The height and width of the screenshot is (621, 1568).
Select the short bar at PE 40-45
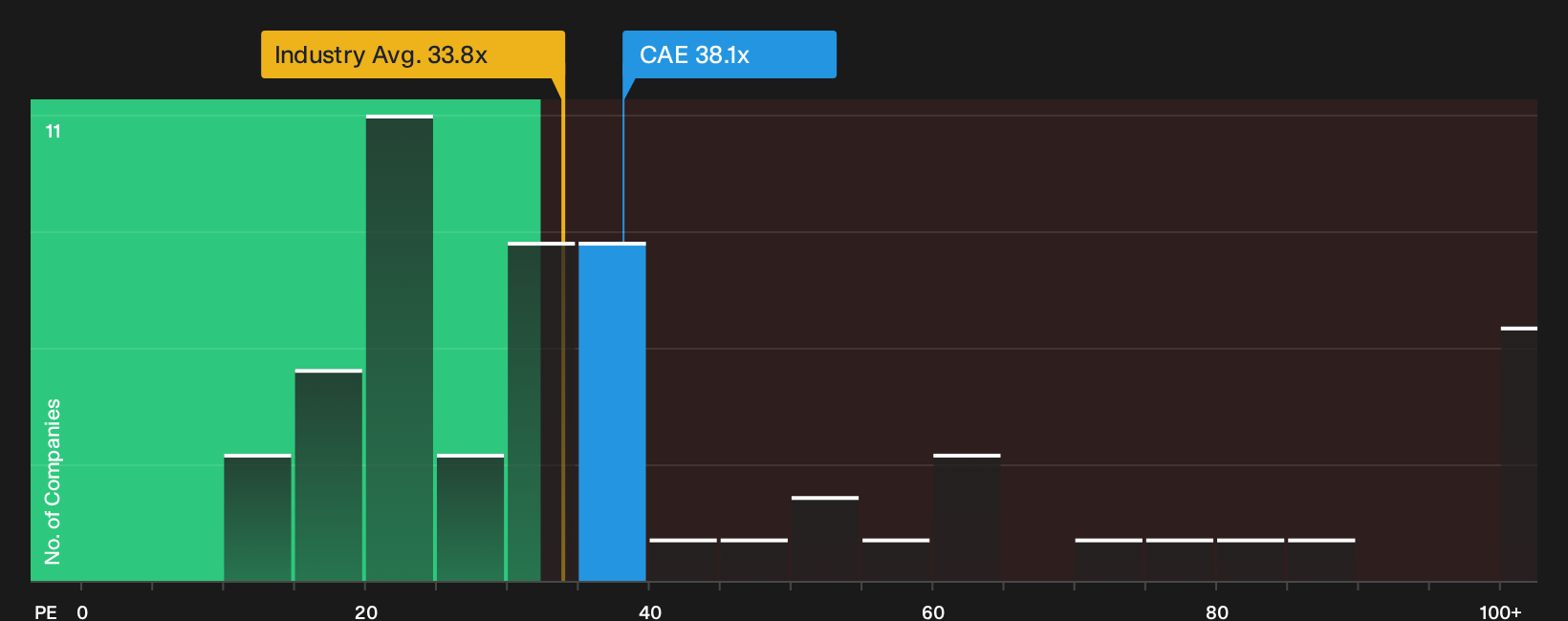point(684,560)
